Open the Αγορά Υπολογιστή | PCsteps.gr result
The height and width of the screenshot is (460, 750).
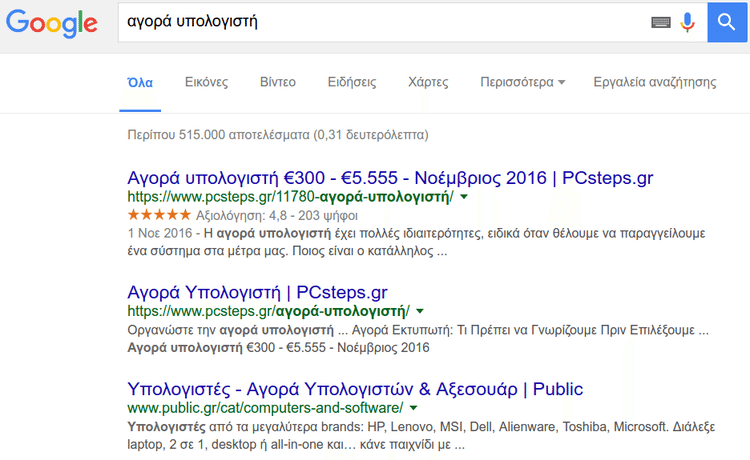pos(257,292)
